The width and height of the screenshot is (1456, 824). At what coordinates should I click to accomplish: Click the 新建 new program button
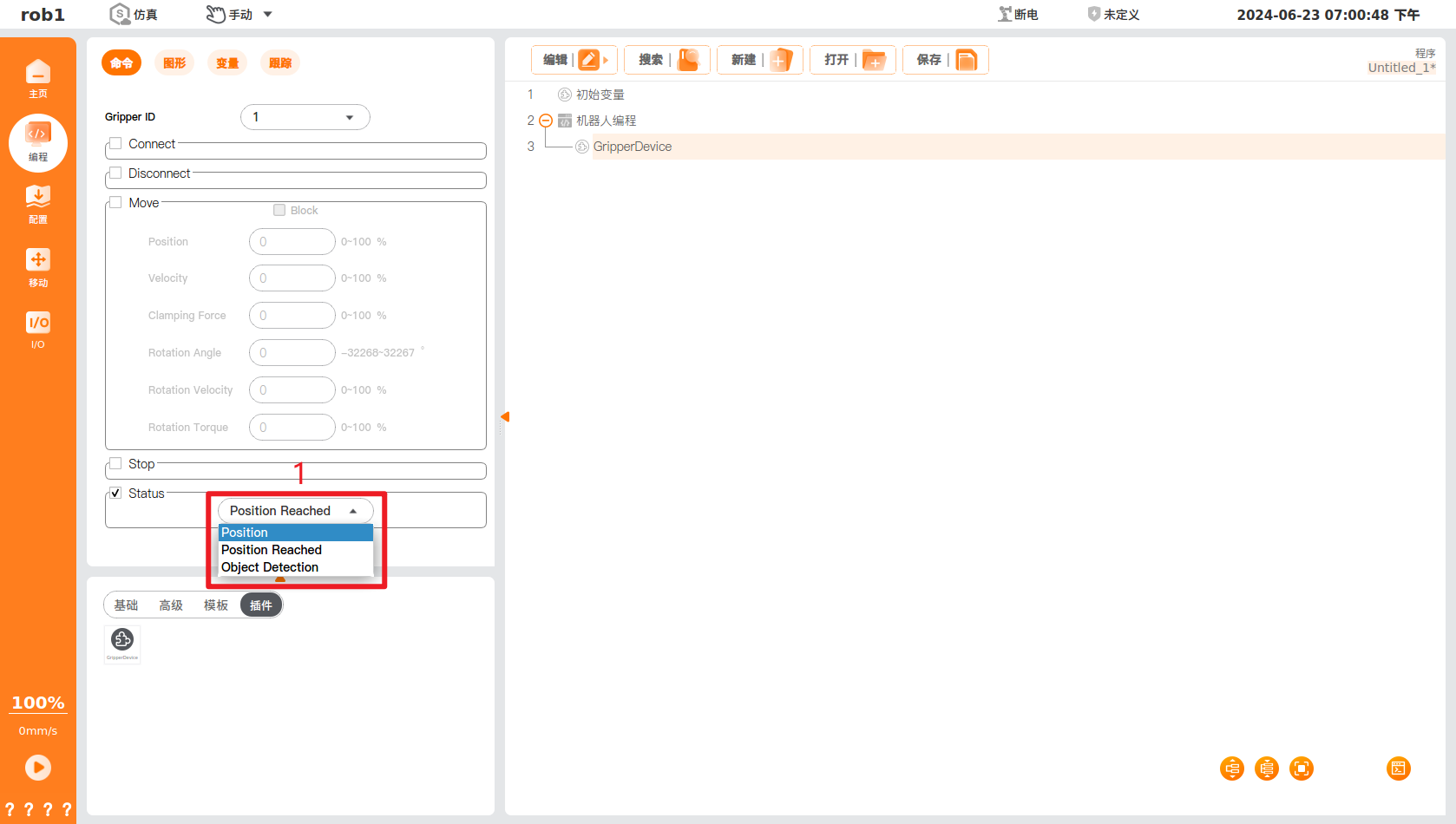click(759, 59)
